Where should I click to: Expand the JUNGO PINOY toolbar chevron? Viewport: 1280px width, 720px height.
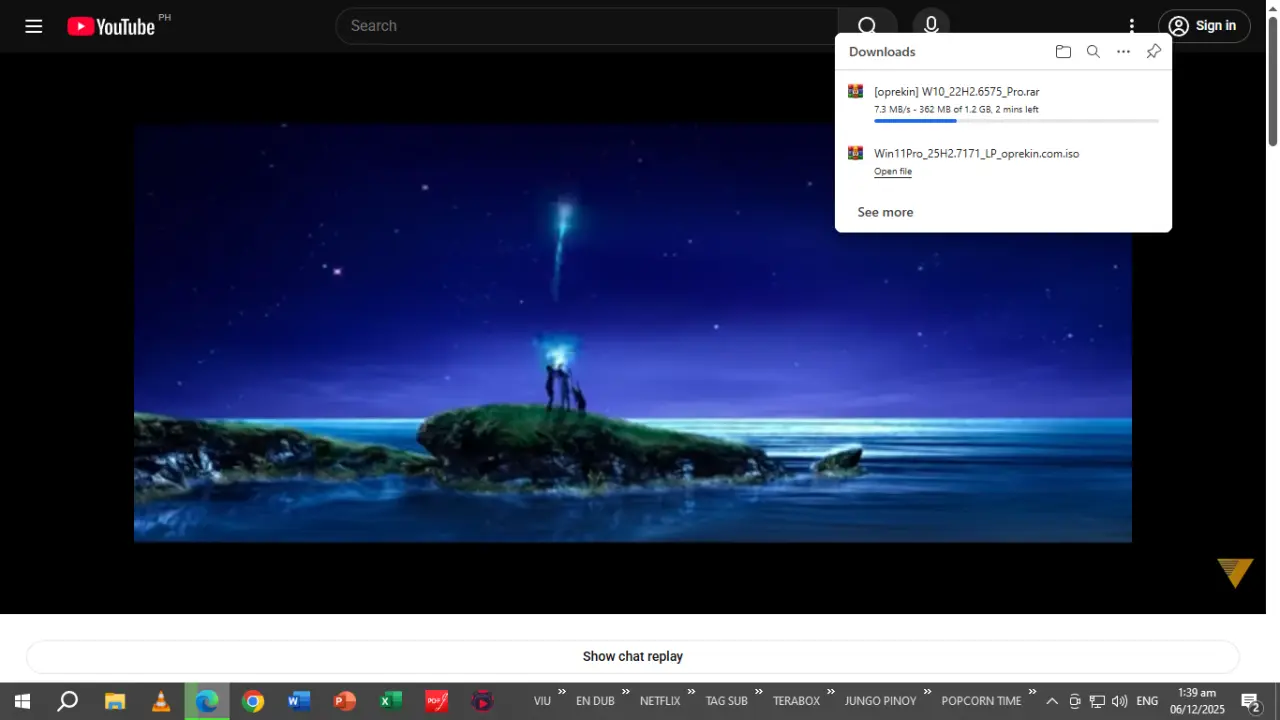[928, 691]
